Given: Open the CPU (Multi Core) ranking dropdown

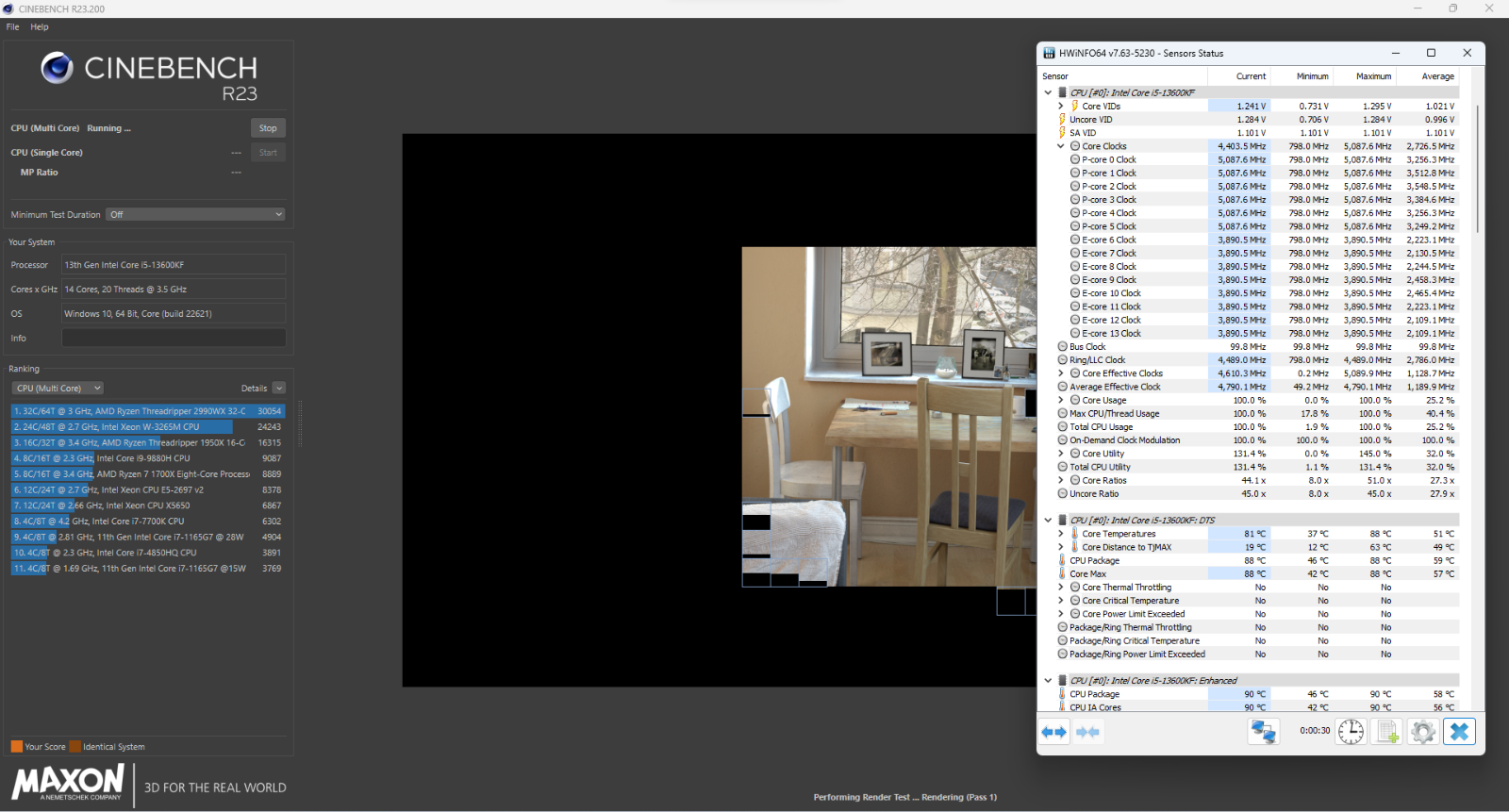Looking at the screenshot, I should [58, 388].
